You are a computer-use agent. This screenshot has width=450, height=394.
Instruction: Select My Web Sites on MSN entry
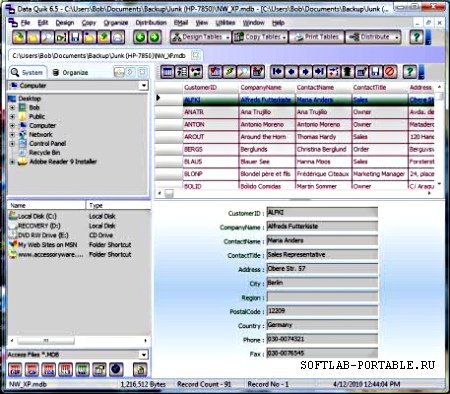click(x=47, y=245)
